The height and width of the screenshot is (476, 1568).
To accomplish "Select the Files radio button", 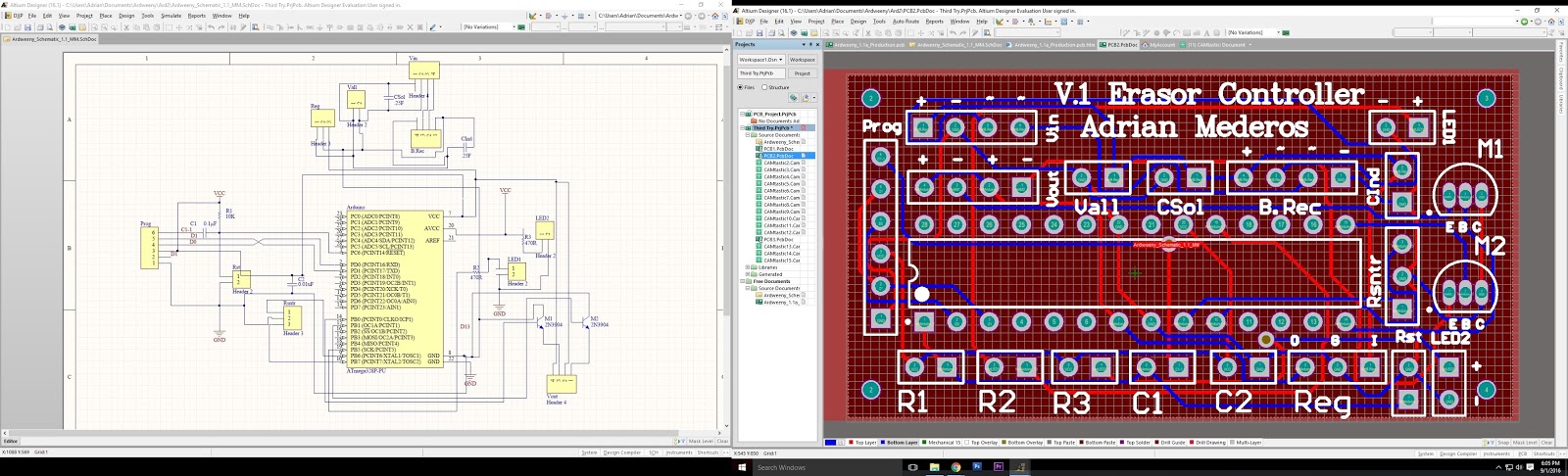I will coord(740,87).
